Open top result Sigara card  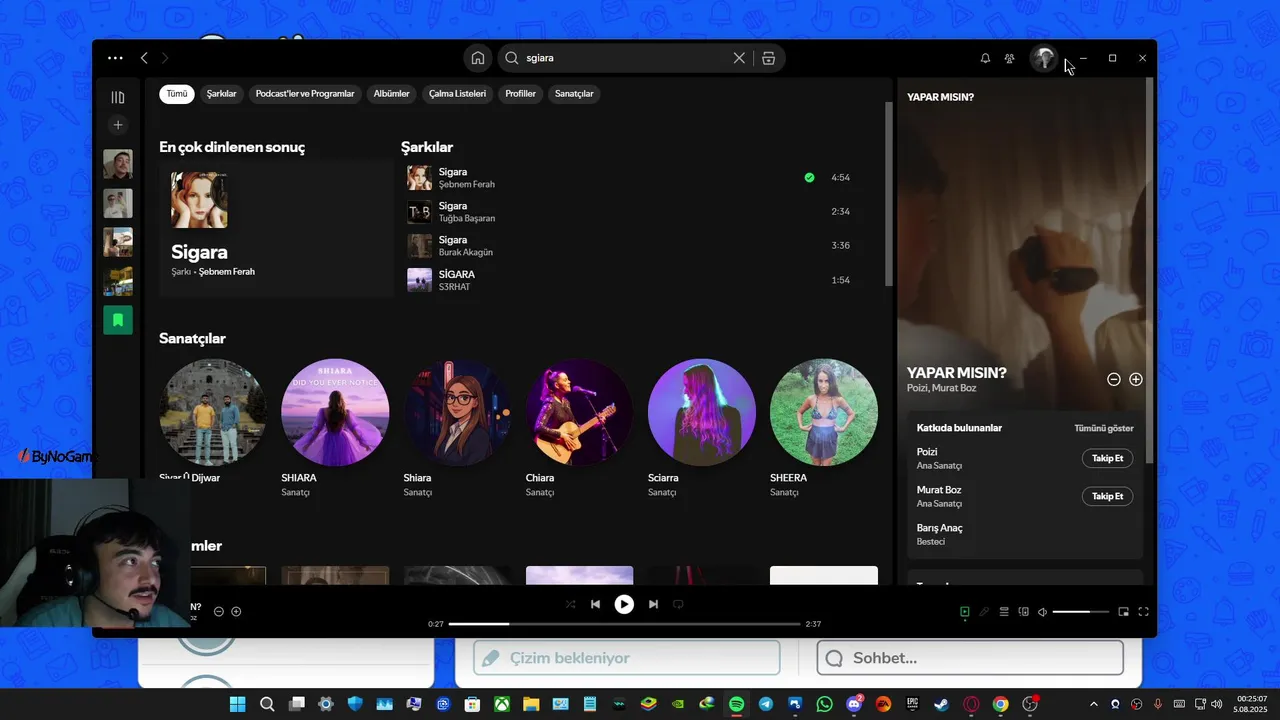[x=276, y=228]
